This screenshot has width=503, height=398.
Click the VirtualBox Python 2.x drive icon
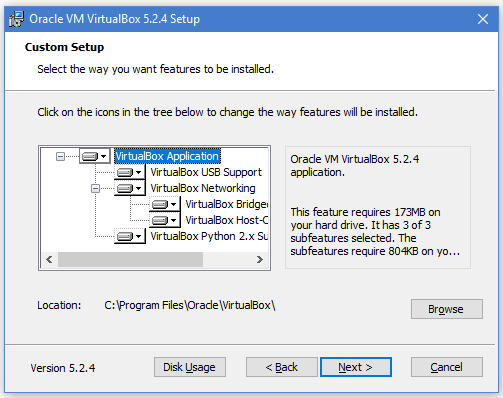click(130, 236)
